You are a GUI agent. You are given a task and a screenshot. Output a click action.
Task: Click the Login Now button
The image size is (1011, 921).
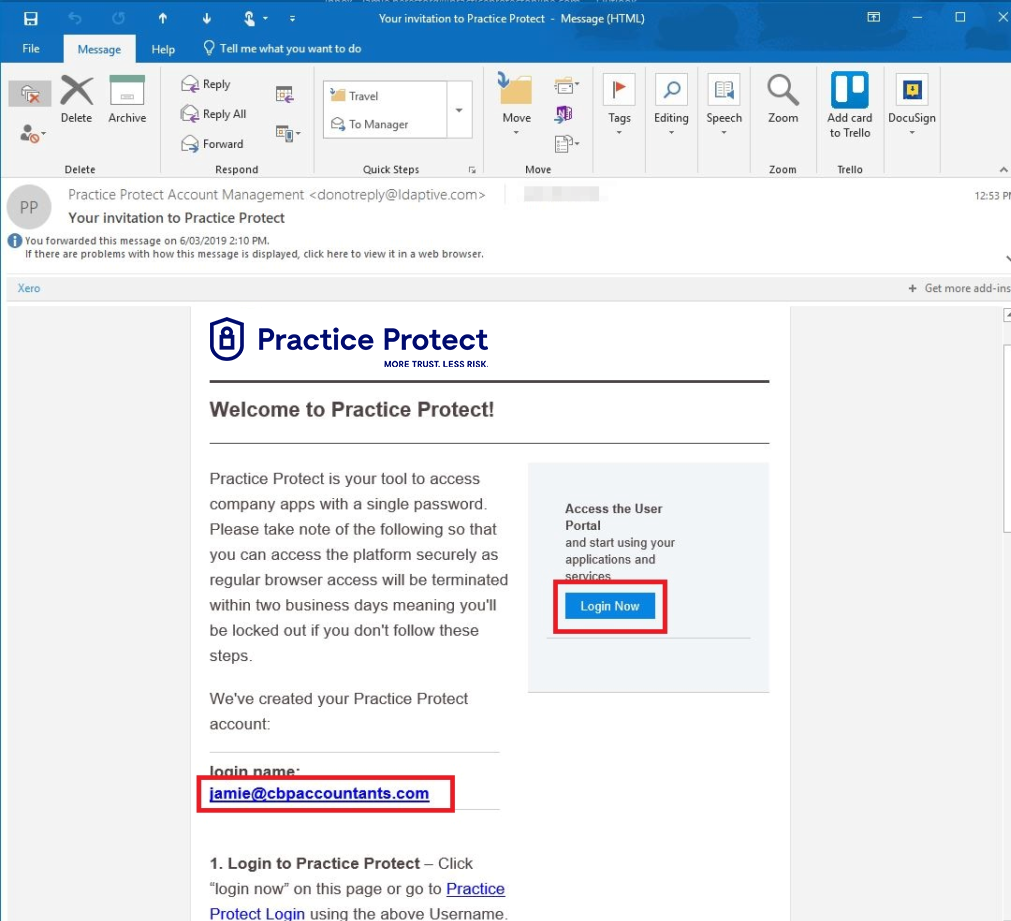[x=610, y=606]
